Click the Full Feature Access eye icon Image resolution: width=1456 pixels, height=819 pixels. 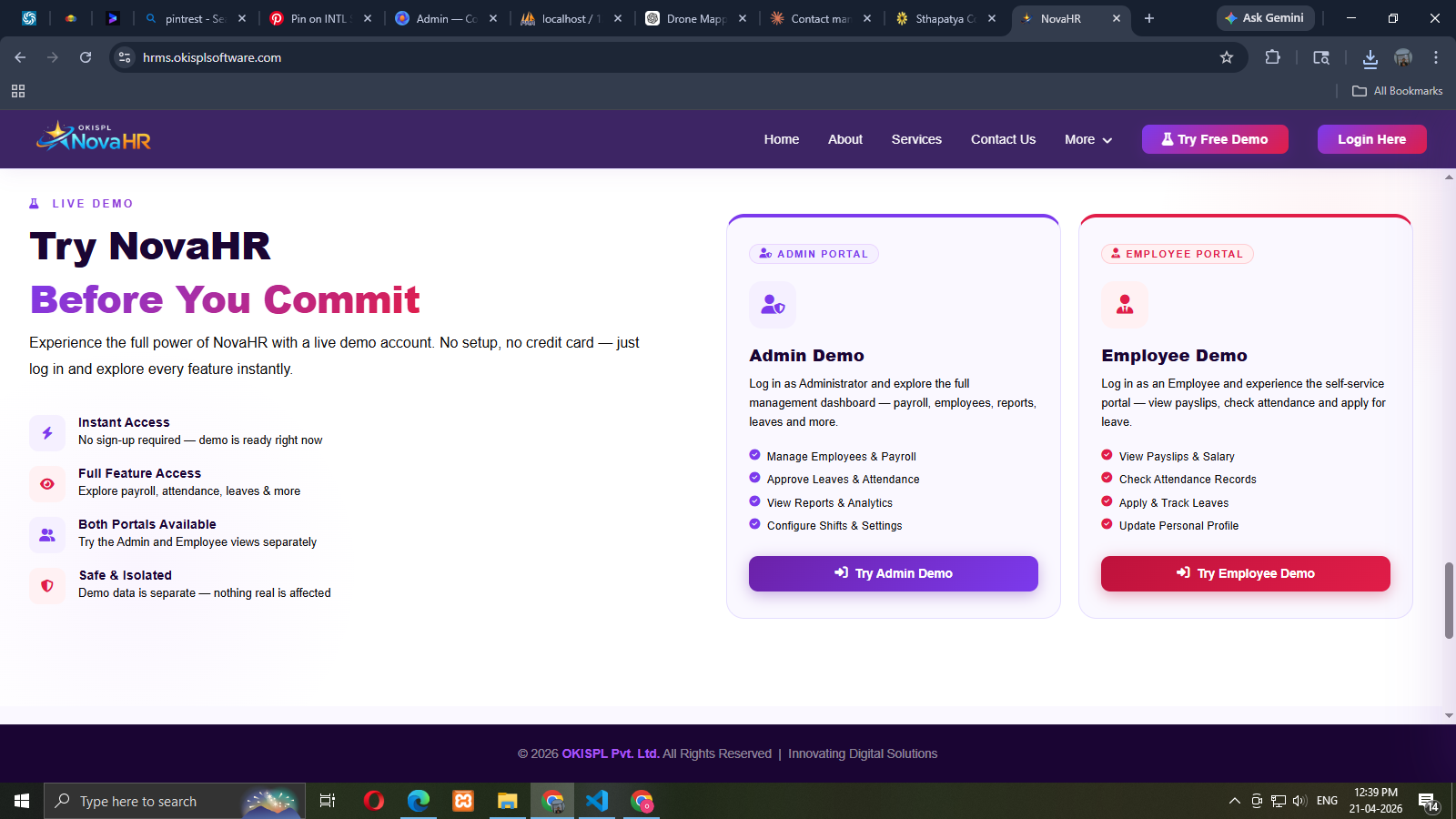(x=47, y=484)
